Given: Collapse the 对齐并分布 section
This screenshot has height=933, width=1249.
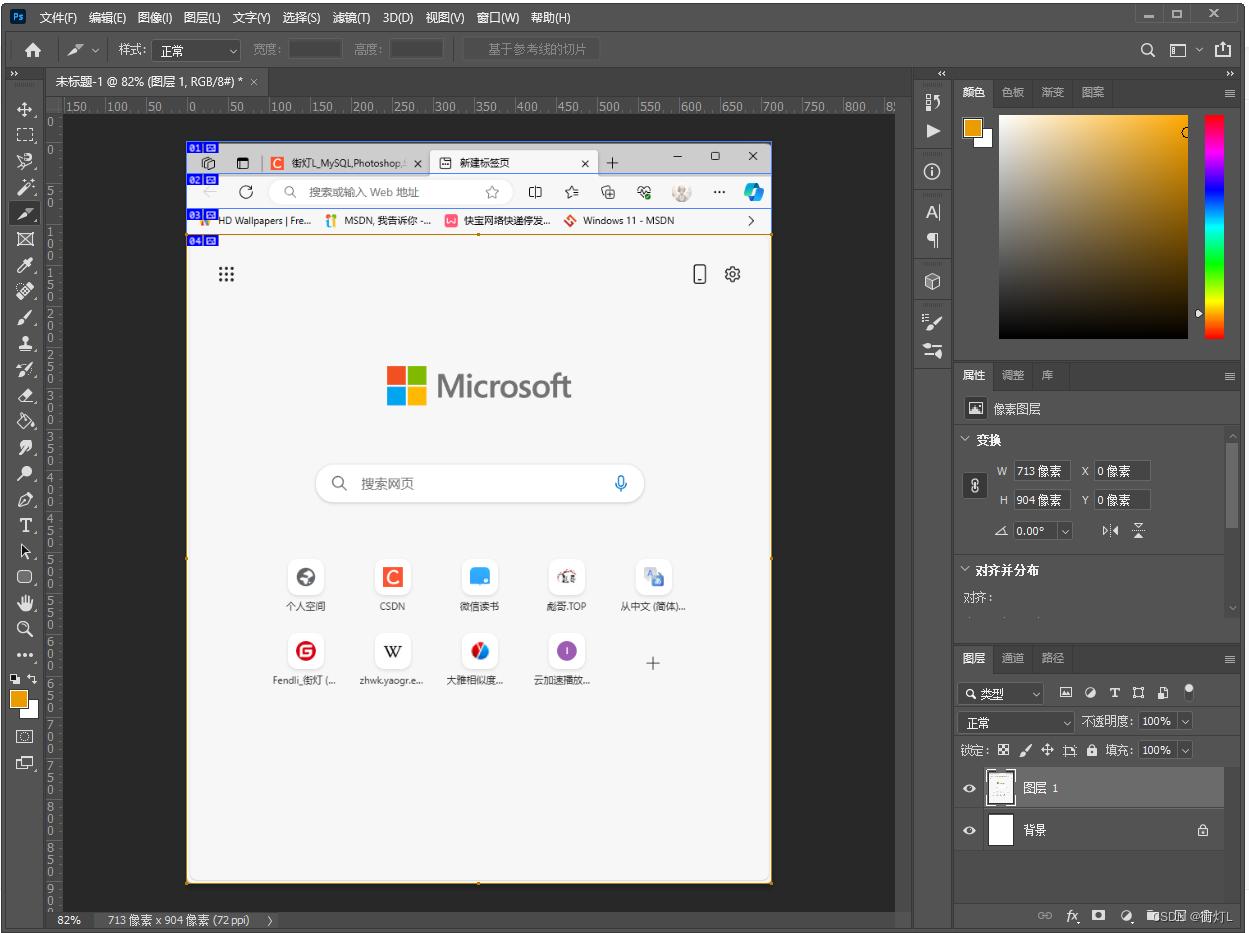Looking at the screenshot, I should click(965, 569).
